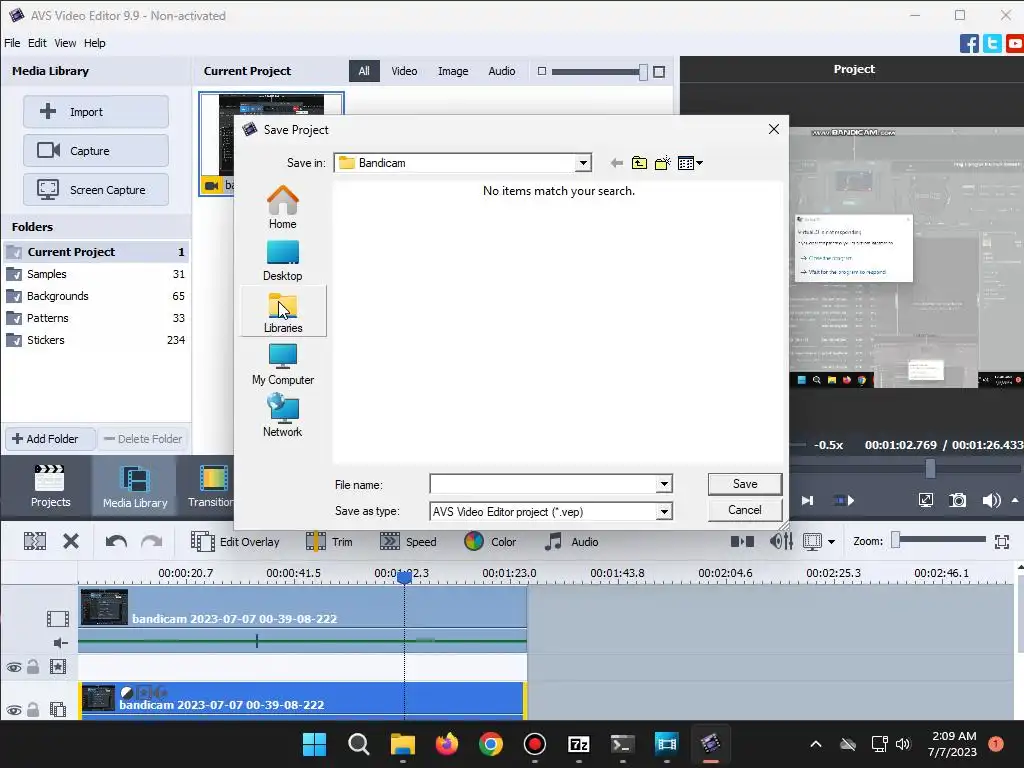Switch to the Image filter tab
This screenshot has width=1024, height=768.
click(x=453, y=71)
